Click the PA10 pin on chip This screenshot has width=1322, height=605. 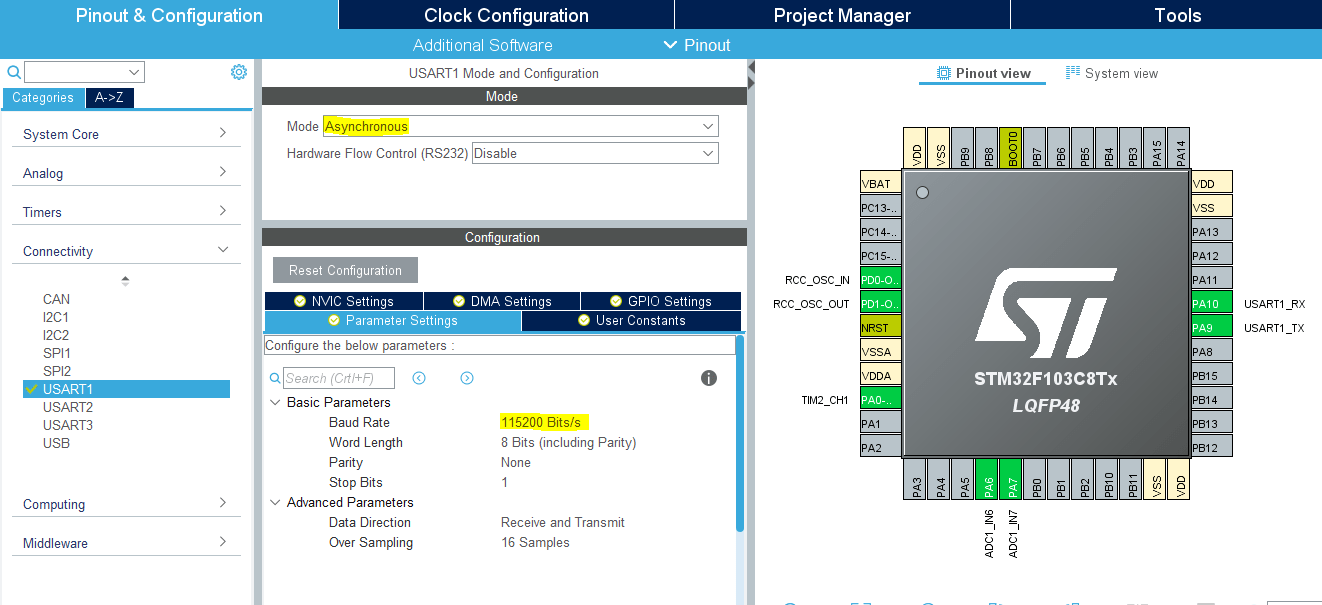pyautogui.click(x=1211, y=304)
